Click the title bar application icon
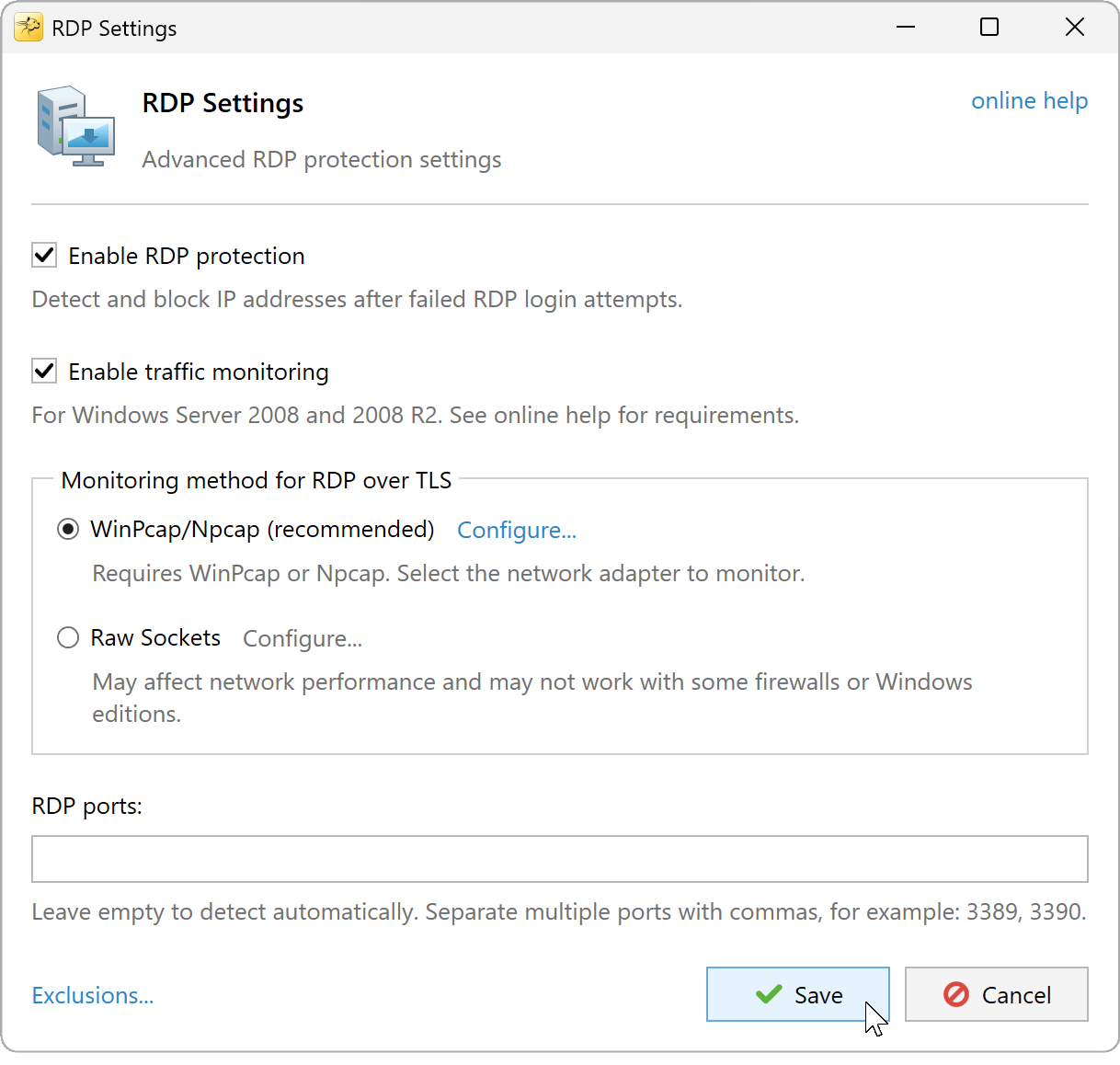Screen dimensions: 1120x1065 coord(29,28)
